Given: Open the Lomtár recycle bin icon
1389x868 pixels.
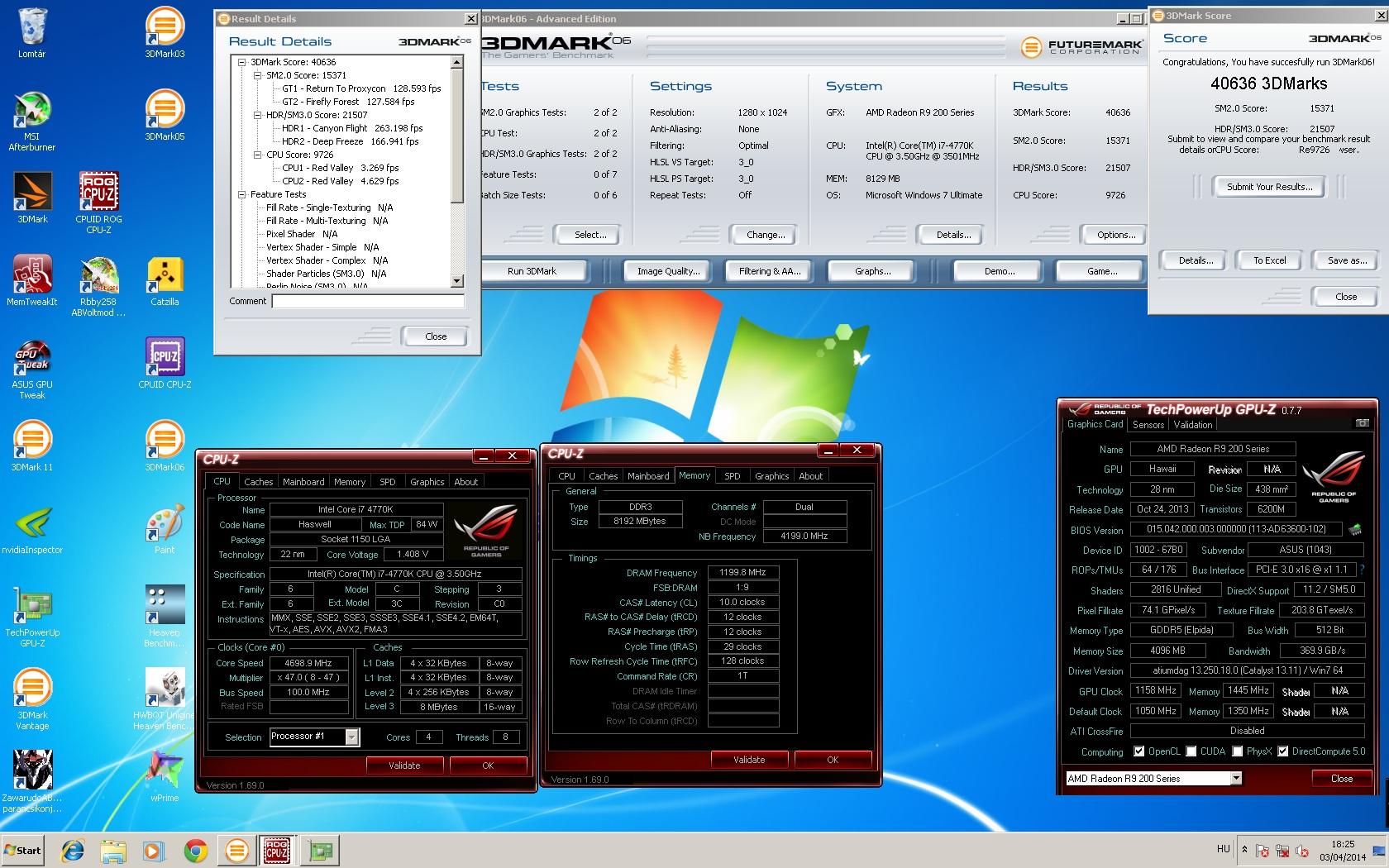Looking at the screenshot, I should pyautogui.click(x=32, y=33).
